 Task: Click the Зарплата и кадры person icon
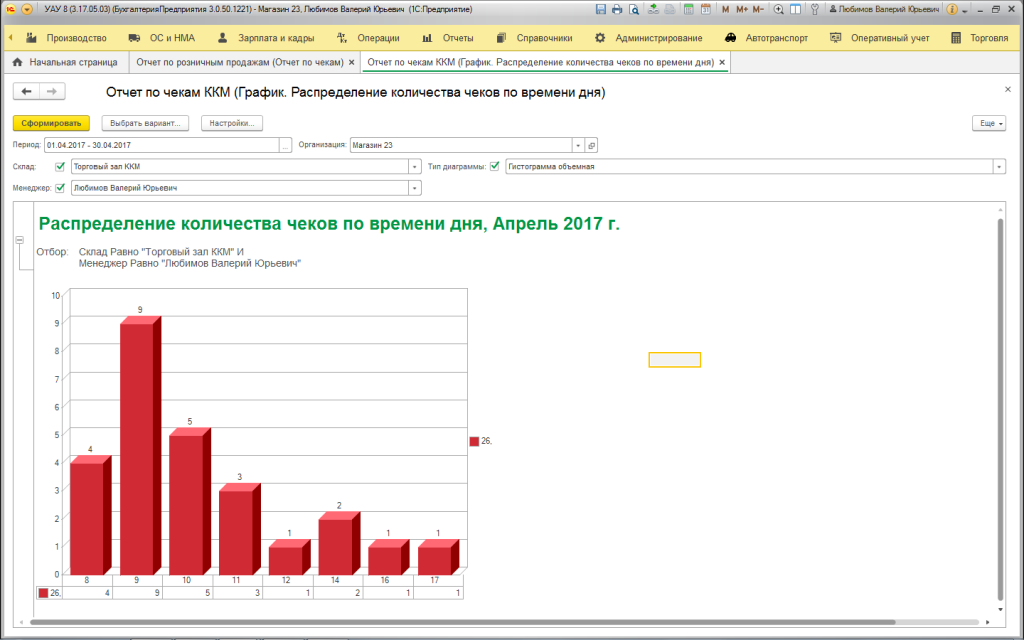click(223, 38)
